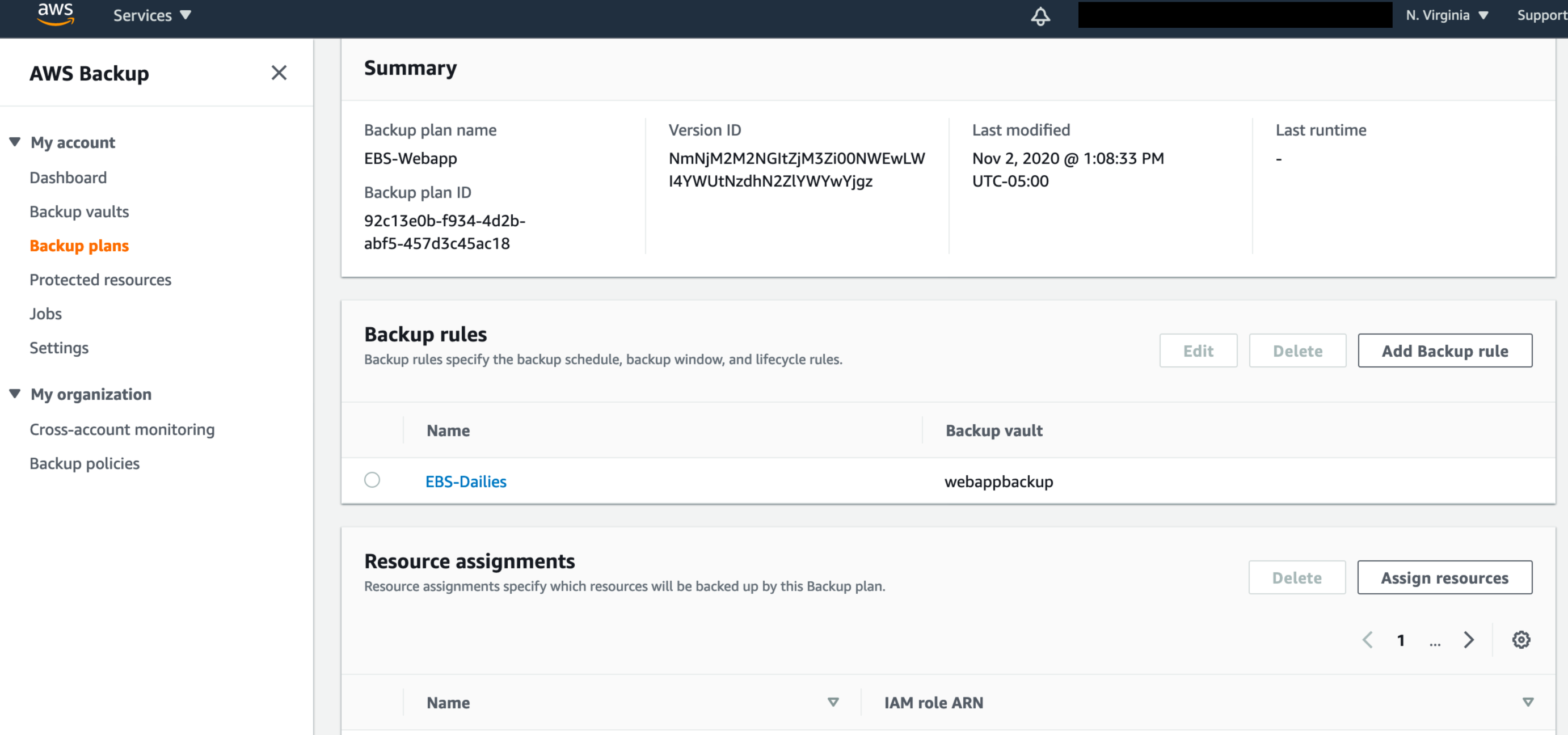Select the EBS-Dailies backup rule radio button

pos(372,480)
